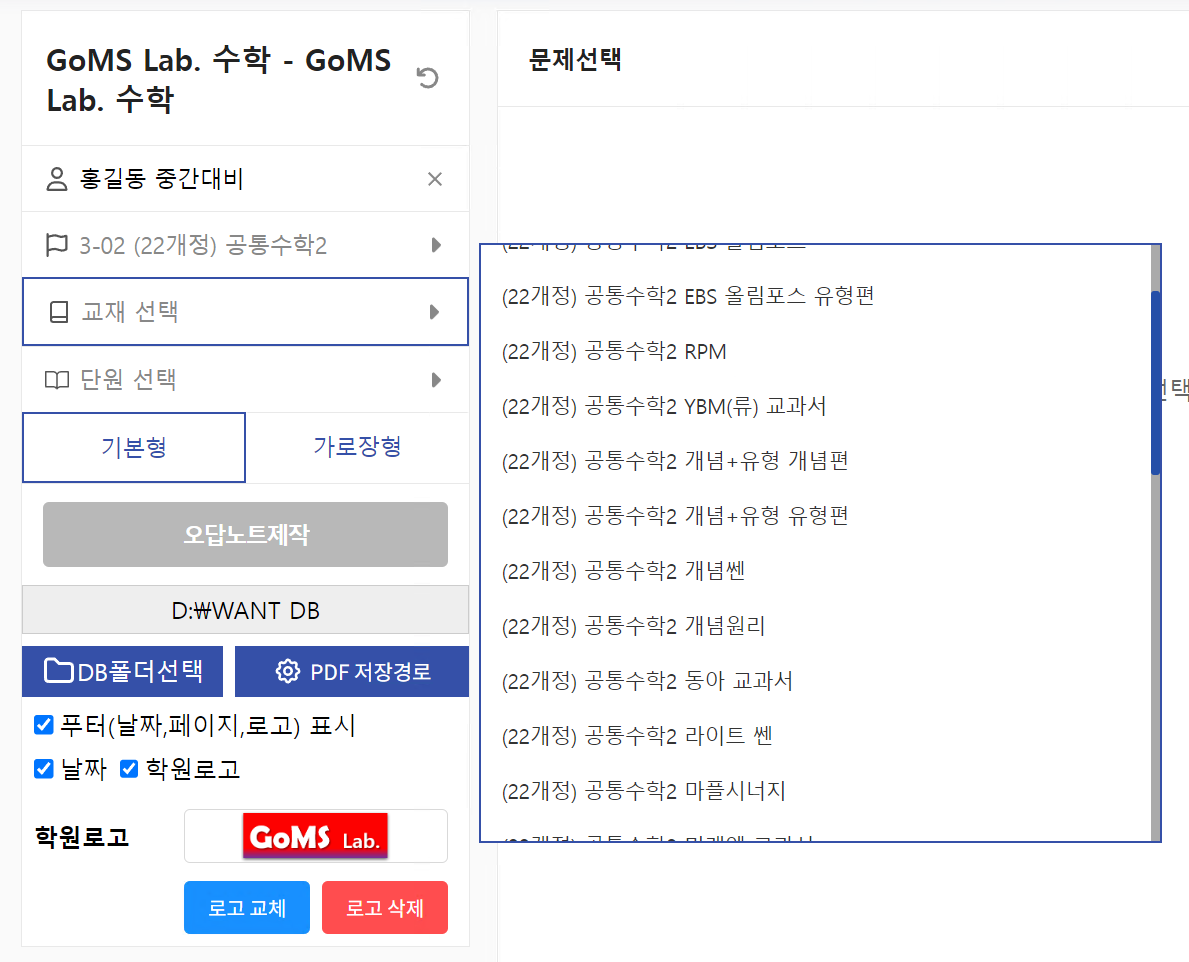This screenshot has width=1189, height=962.
Task: Click the DB폴더선택 button
Action: click(x=123, y=672)
